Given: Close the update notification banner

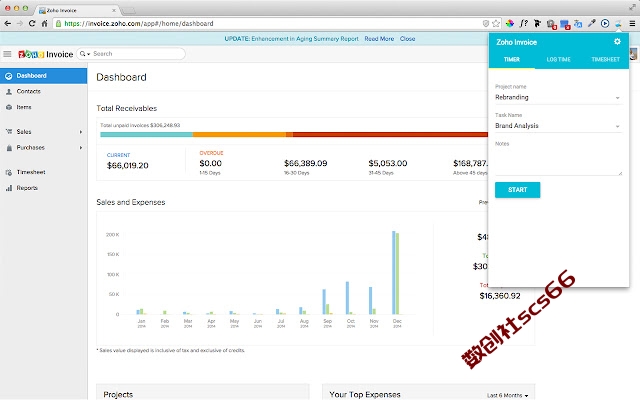Looking at the screenshot, I should tap(407, 39).
